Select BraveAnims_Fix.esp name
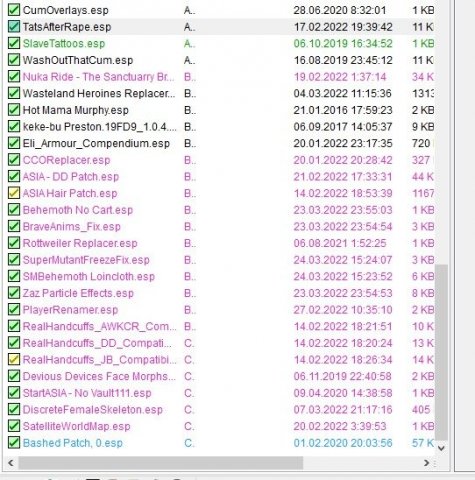 [72, 227]
